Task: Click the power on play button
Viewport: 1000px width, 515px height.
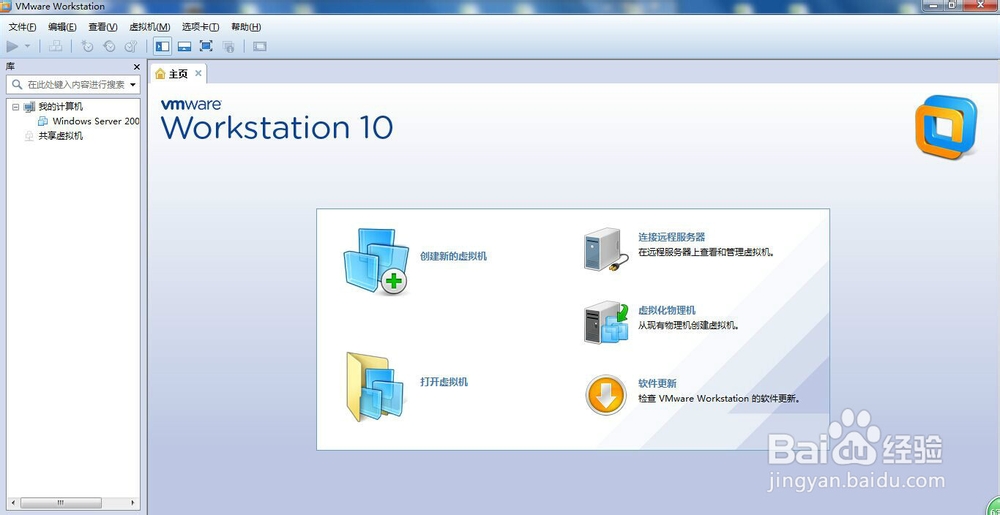Action: tap(12, 46)
